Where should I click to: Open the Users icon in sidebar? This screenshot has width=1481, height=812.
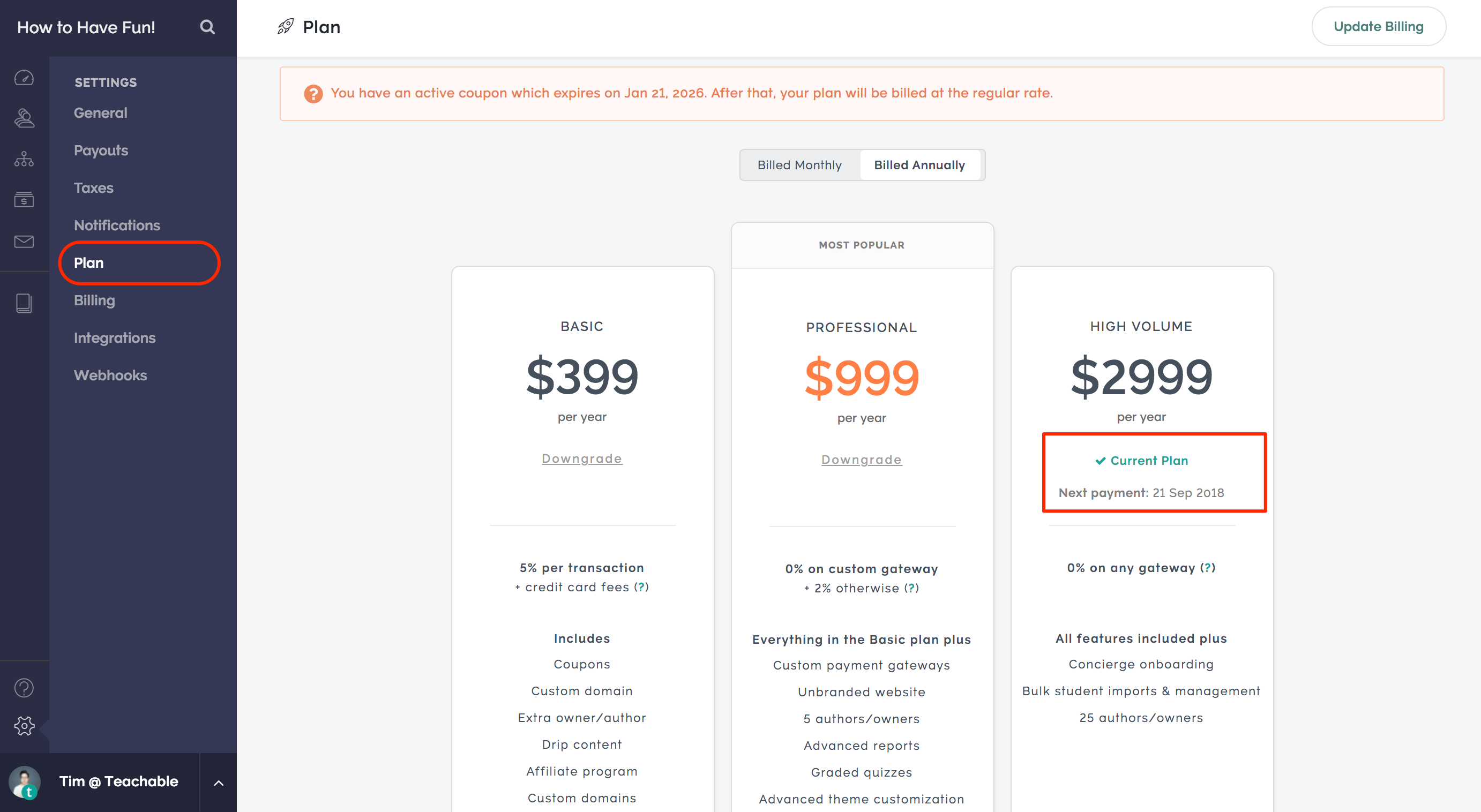click(x=24, y=118)
